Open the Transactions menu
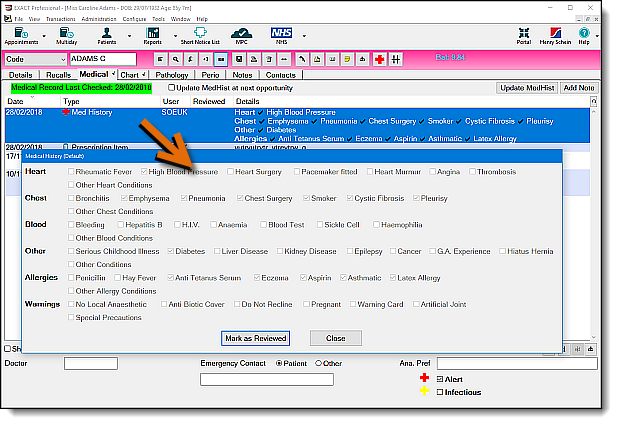This screenshot has height=424, width=617. (x=61, y=19)
